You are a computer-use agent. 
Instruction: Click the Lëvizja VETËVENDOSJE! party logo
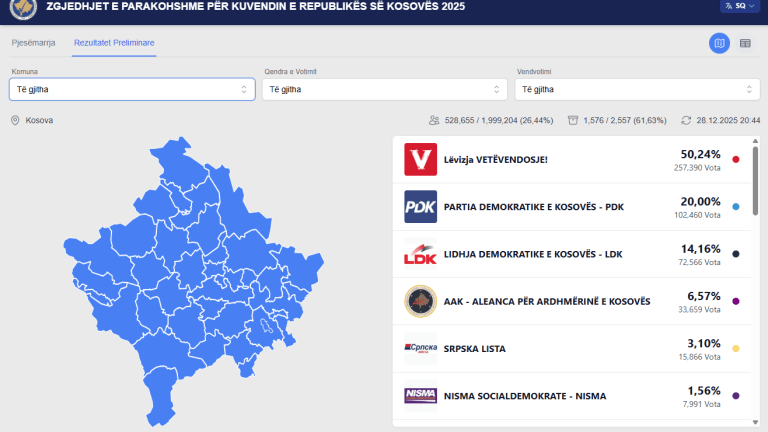[420, 159]
